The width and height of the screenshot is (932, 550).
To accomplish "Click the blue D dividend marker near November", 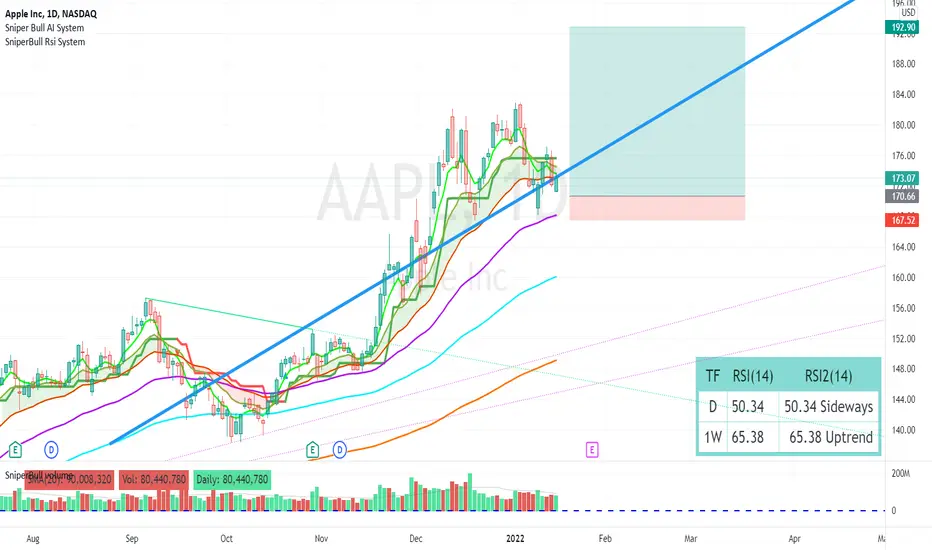I will (x=340, y=450).
